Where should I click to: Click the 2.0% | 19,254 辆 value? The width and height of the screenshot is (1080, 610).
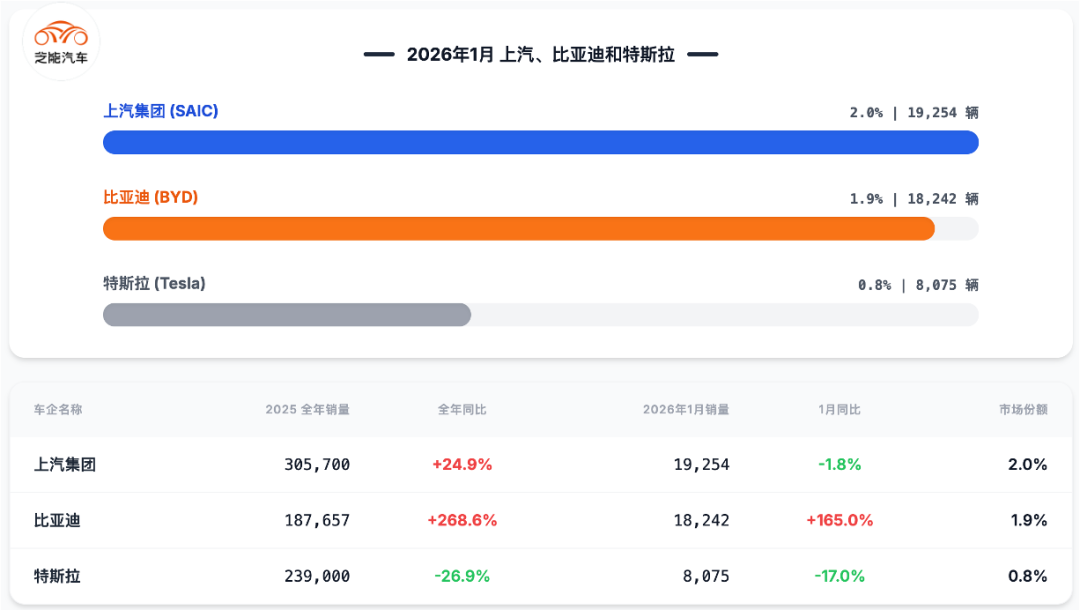coord(914,112)
